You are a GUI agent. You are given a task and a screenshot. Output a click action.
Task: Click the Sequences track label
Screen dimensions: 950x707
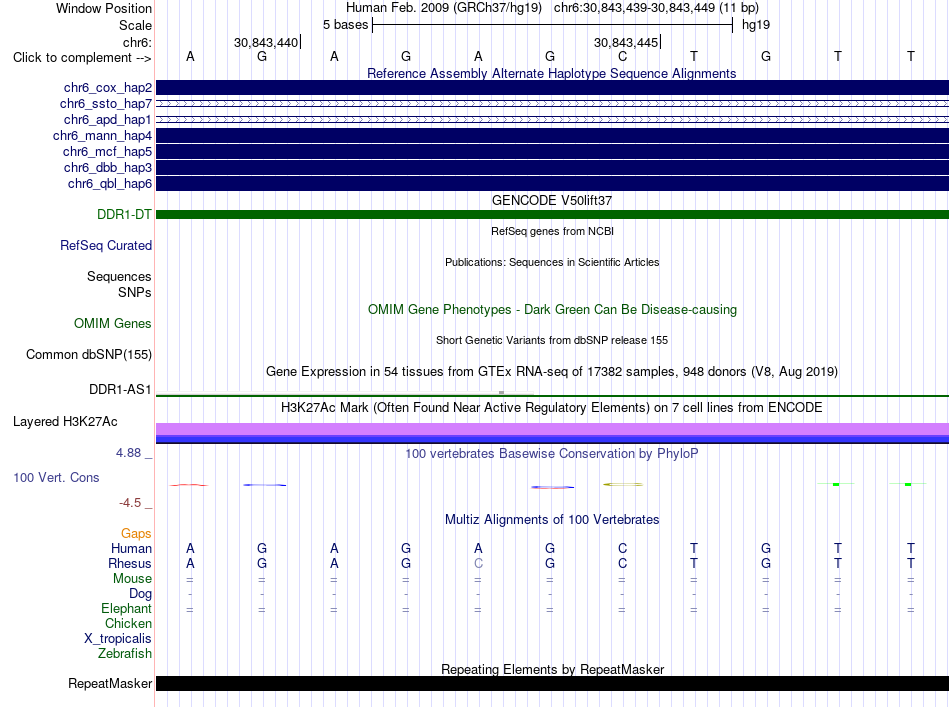[119, 276]
